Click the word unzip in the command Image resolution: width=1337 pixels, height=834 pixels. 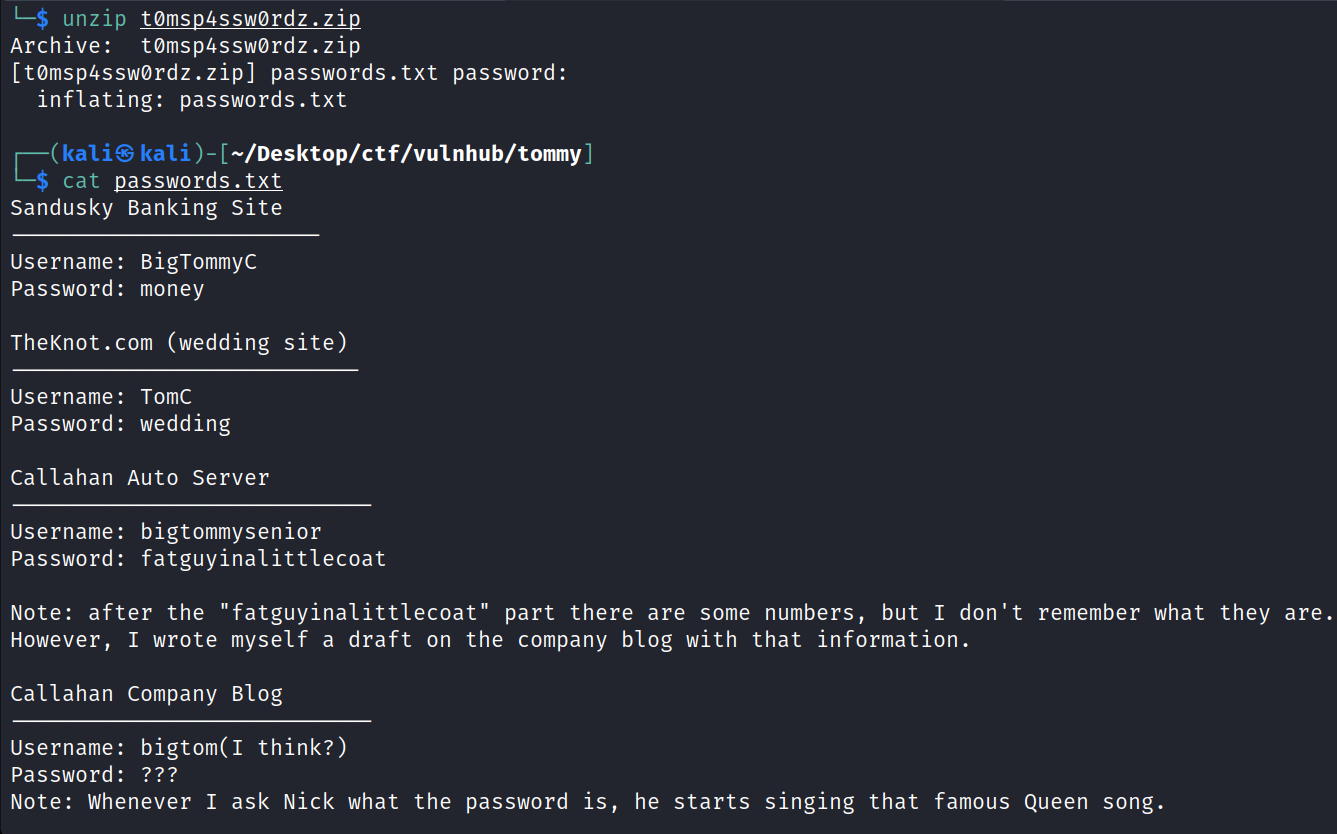[94, 19]
